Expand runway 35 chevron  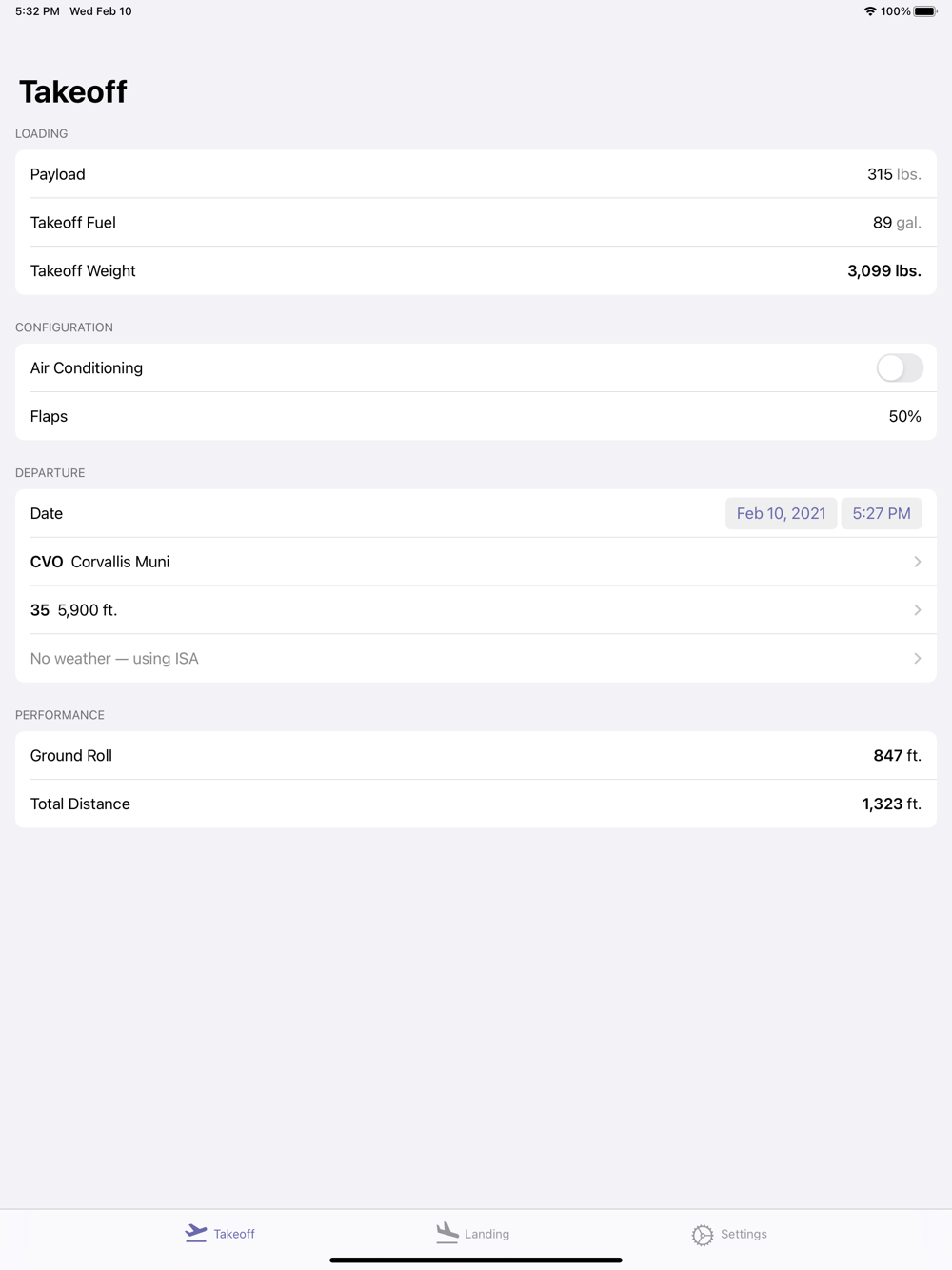[917, 610]
